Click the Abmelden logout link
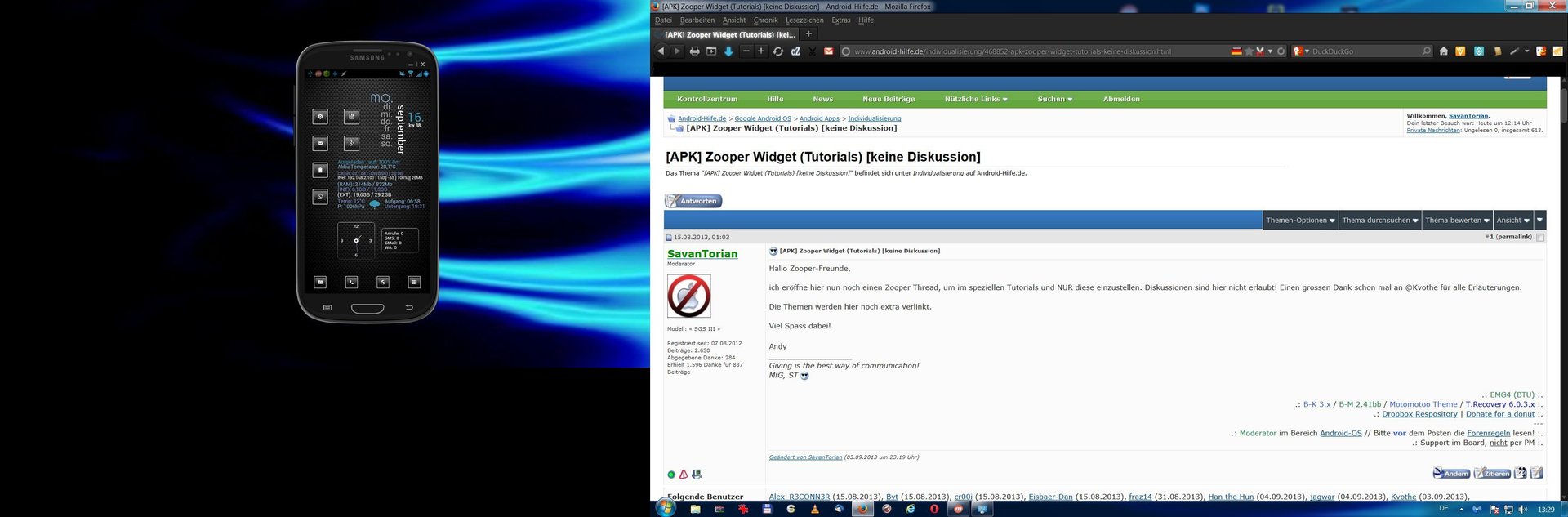This screenshot has width=1568, height=517. coord(1121,99)
